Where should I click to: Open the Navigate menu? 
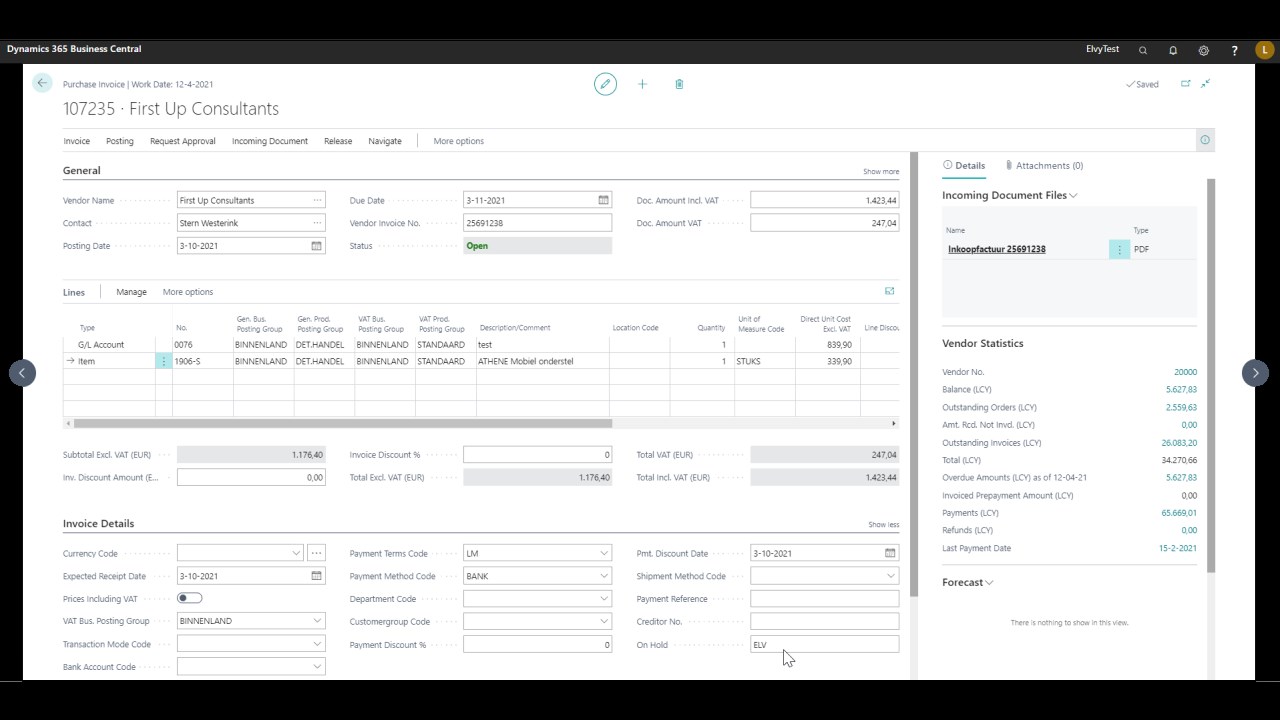pos(385,141)
